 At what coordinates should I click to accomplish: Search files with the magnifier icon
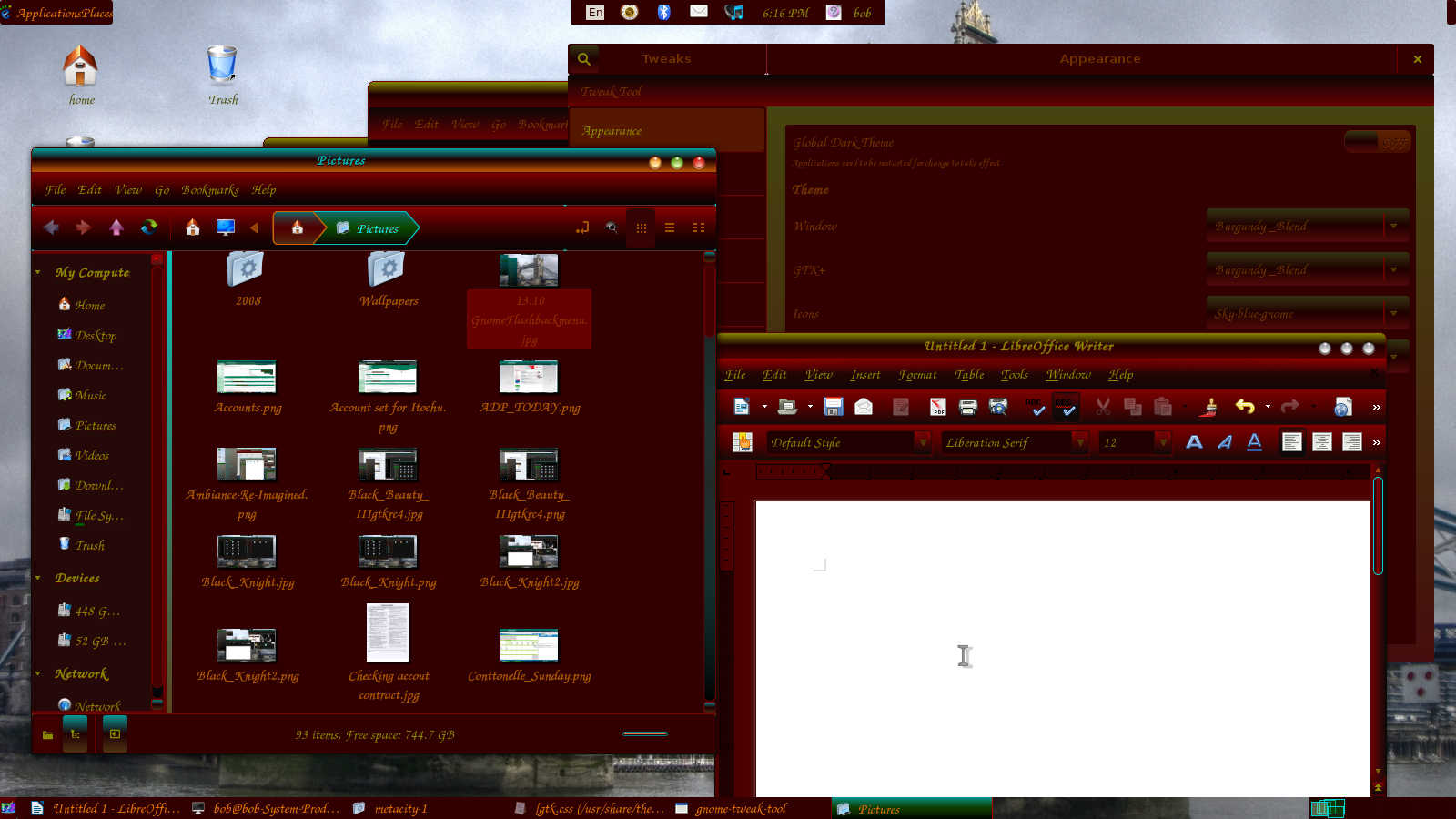click(x=612, y=227)
